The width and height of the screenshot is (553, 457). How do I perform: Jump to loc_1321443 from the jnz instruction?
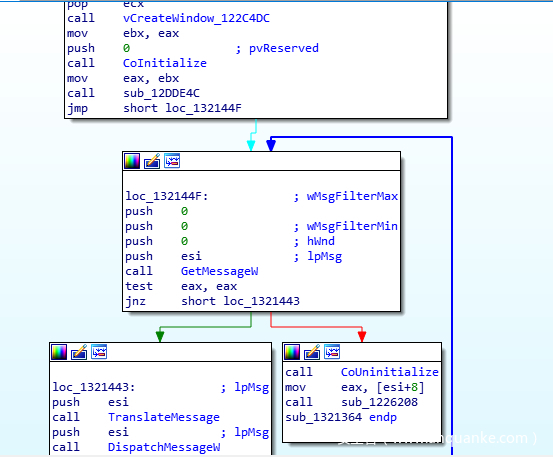[261, 301]
